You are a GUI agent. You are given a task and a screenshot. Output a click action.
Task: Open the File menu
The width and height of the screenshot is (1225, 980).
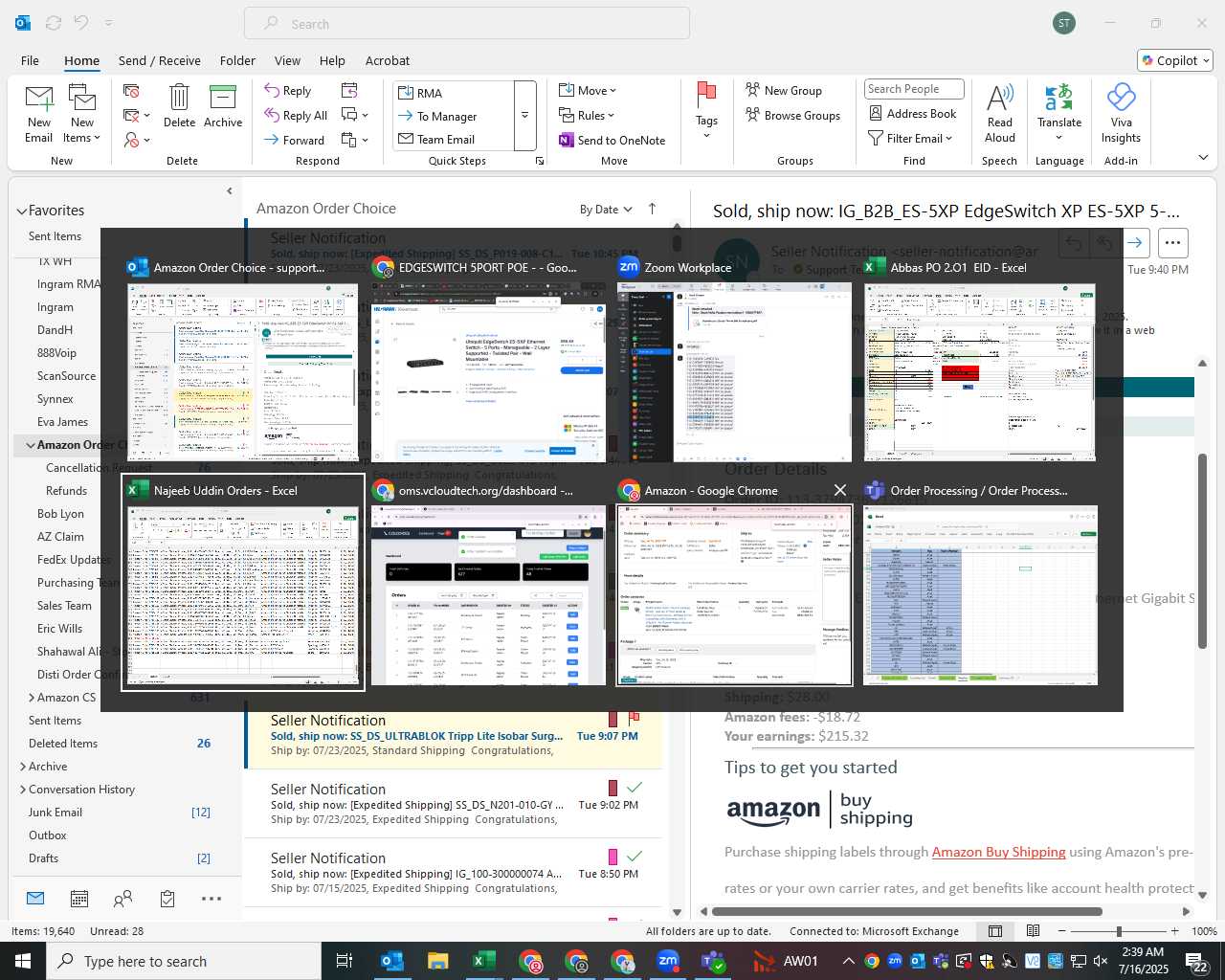pos(30,60)
